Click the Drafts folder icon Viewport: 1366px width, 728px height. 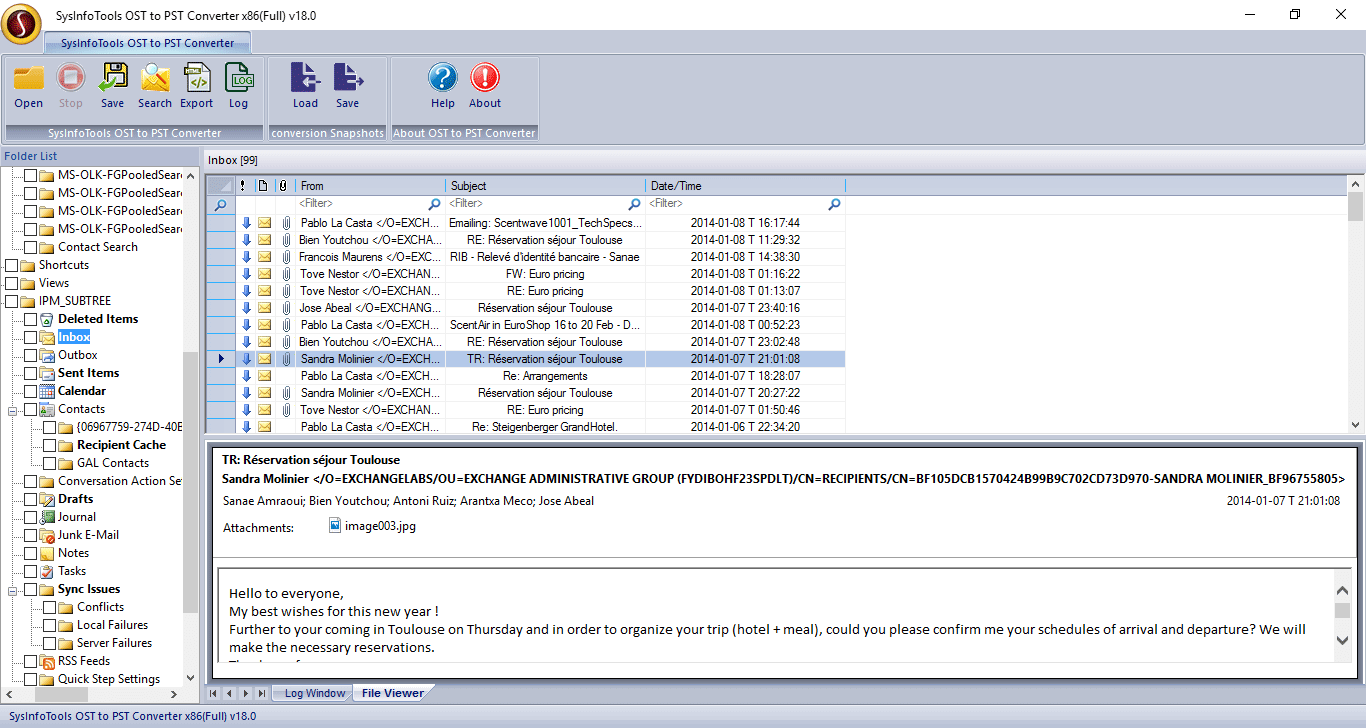tap(48, 499)
